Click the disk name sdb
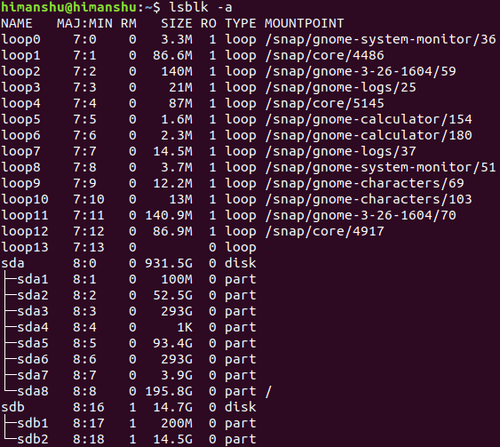This screenshot has height=447, width=500. coord(13,407)
